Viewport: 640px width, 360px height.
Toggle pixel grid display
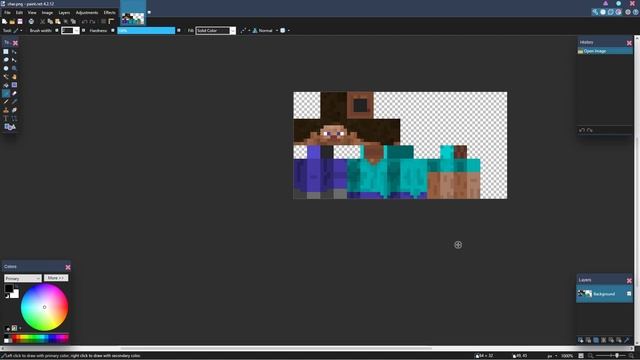tap(103, 21)
